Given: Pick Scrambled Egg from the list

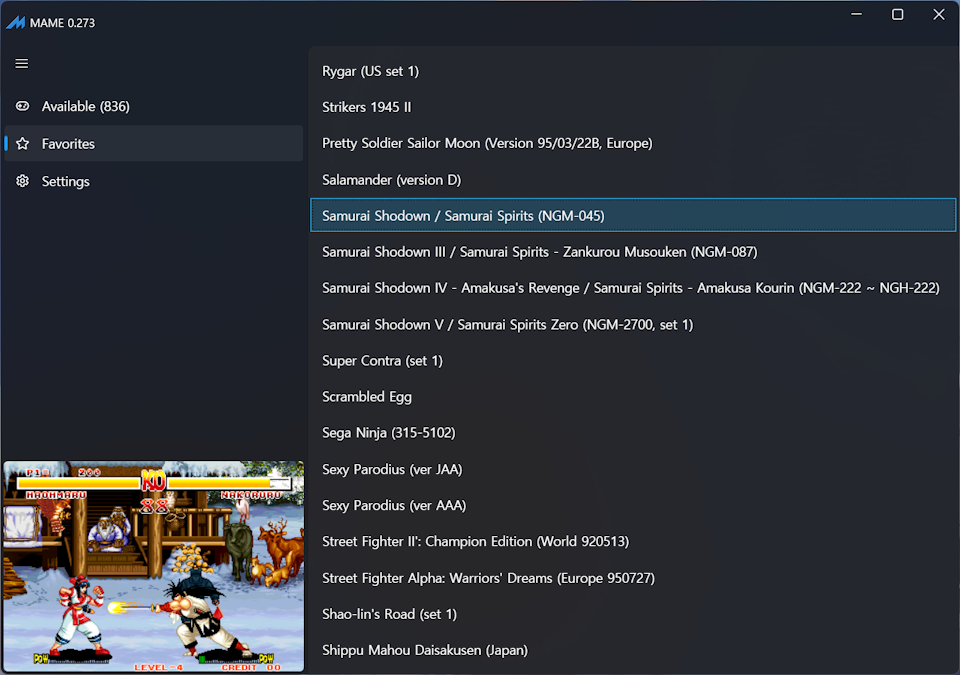Looking at the screenshot, I should 633,397.
